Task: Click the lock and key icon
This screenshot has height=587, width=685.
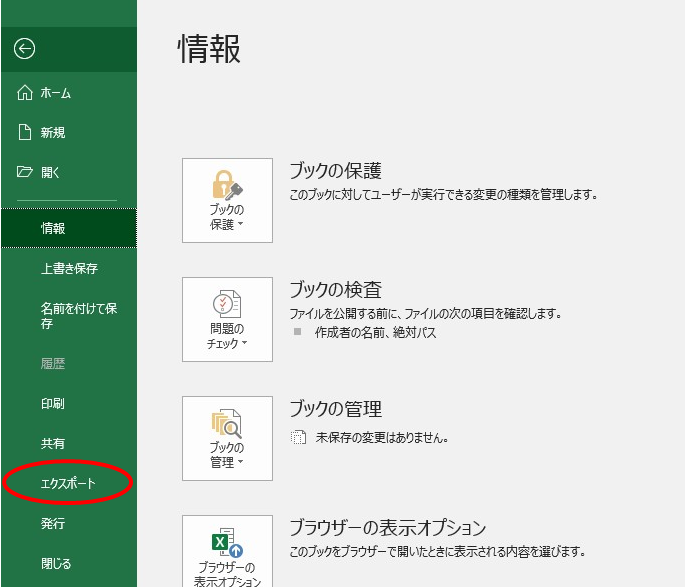Action: click(227, 186)
